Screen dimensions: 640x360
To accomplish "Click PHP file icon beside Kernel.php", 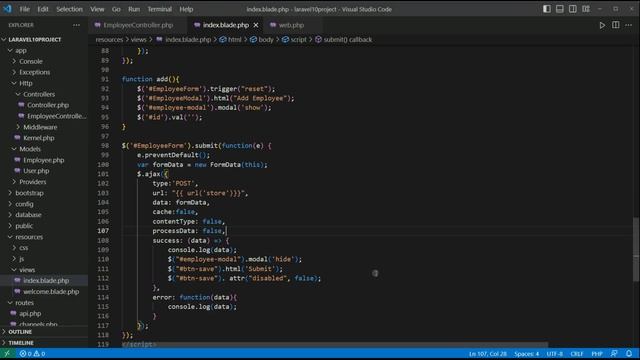I will click(x=17, y=138).
